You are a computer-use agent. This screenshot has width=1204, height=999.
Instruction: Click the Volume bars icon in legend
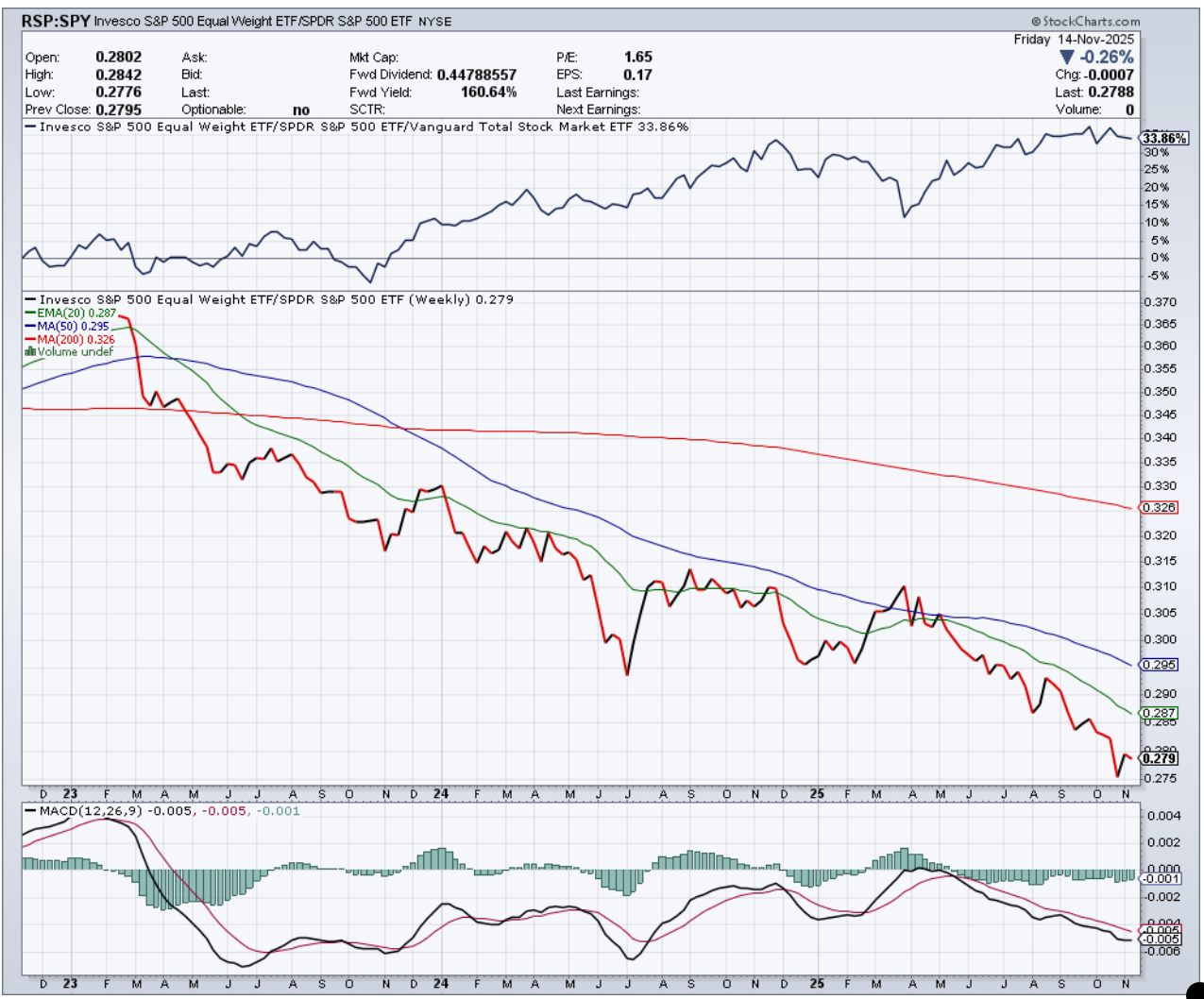(x=30, y=352)
